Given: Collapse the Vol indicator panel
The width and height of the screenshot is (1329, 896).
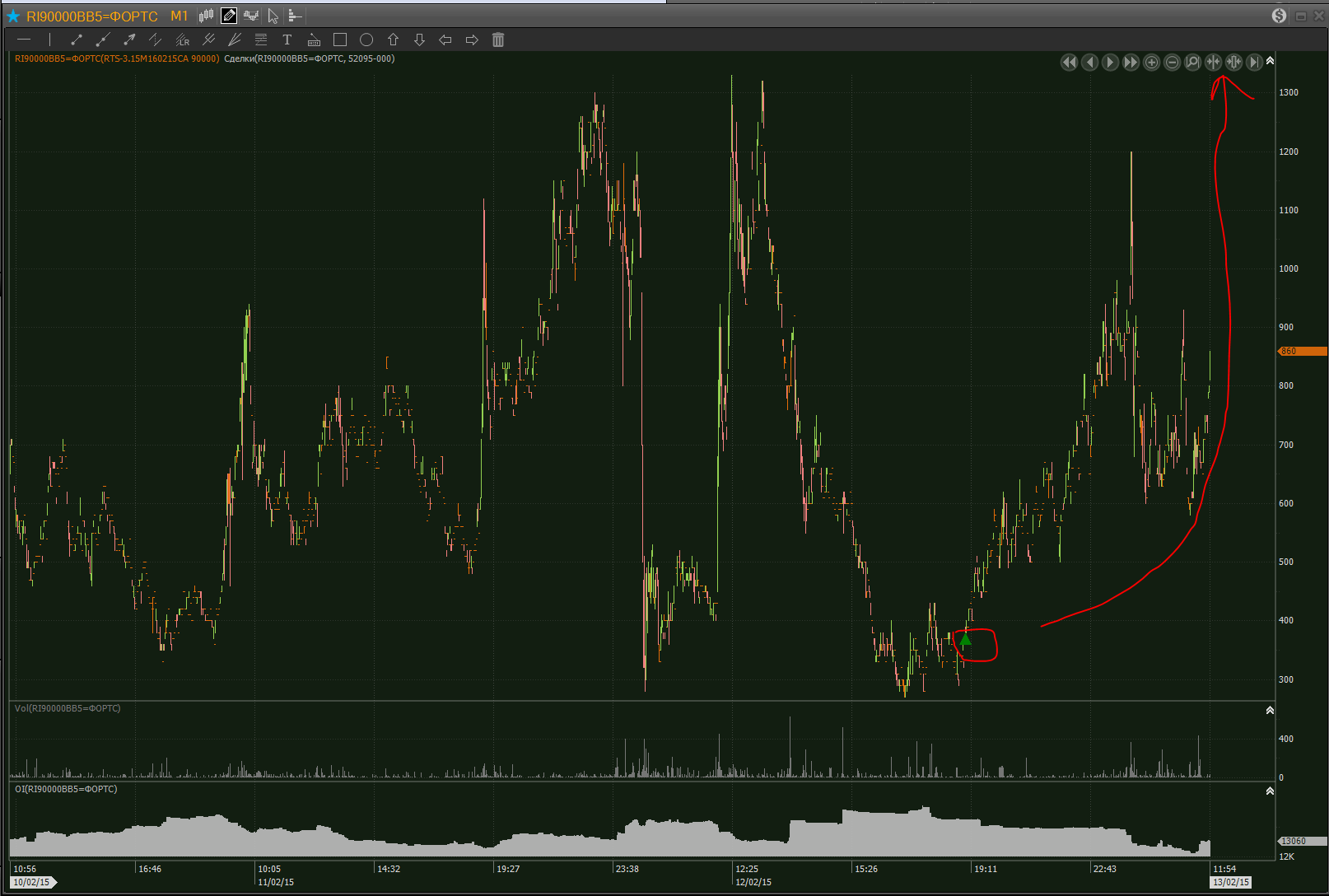Looking at the screenshot, I should [x=1270, y=710].
